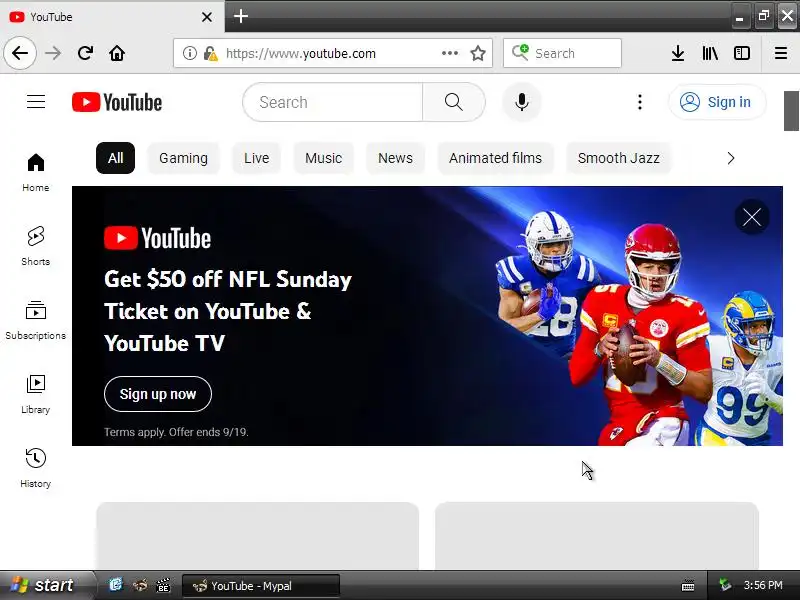The image size is (800, 600).
Task: Click the YouTube logo in header
Action: click(x=117, y=102)
